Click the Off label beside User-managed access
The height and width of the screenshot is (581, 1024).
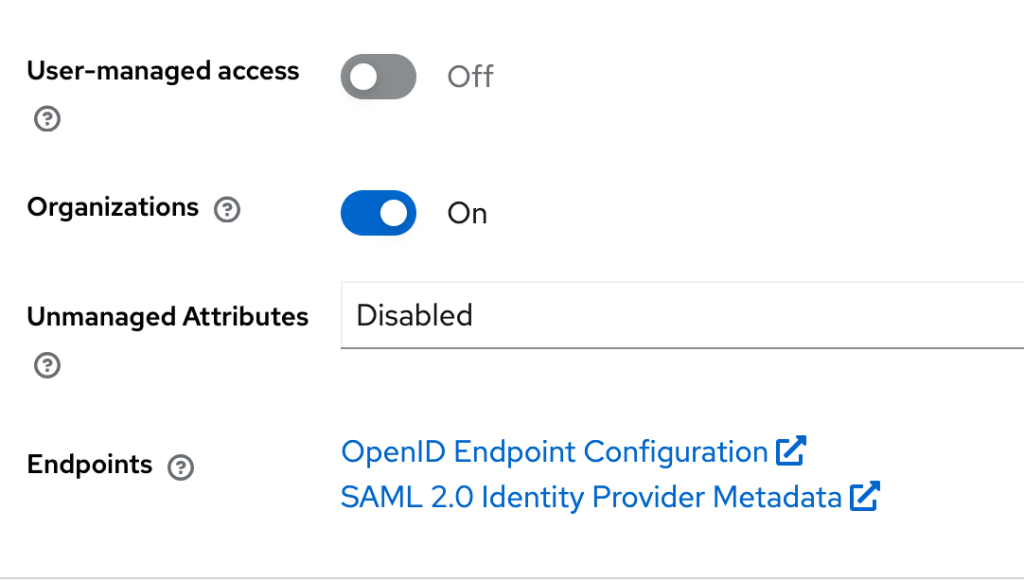coord(470,77)
